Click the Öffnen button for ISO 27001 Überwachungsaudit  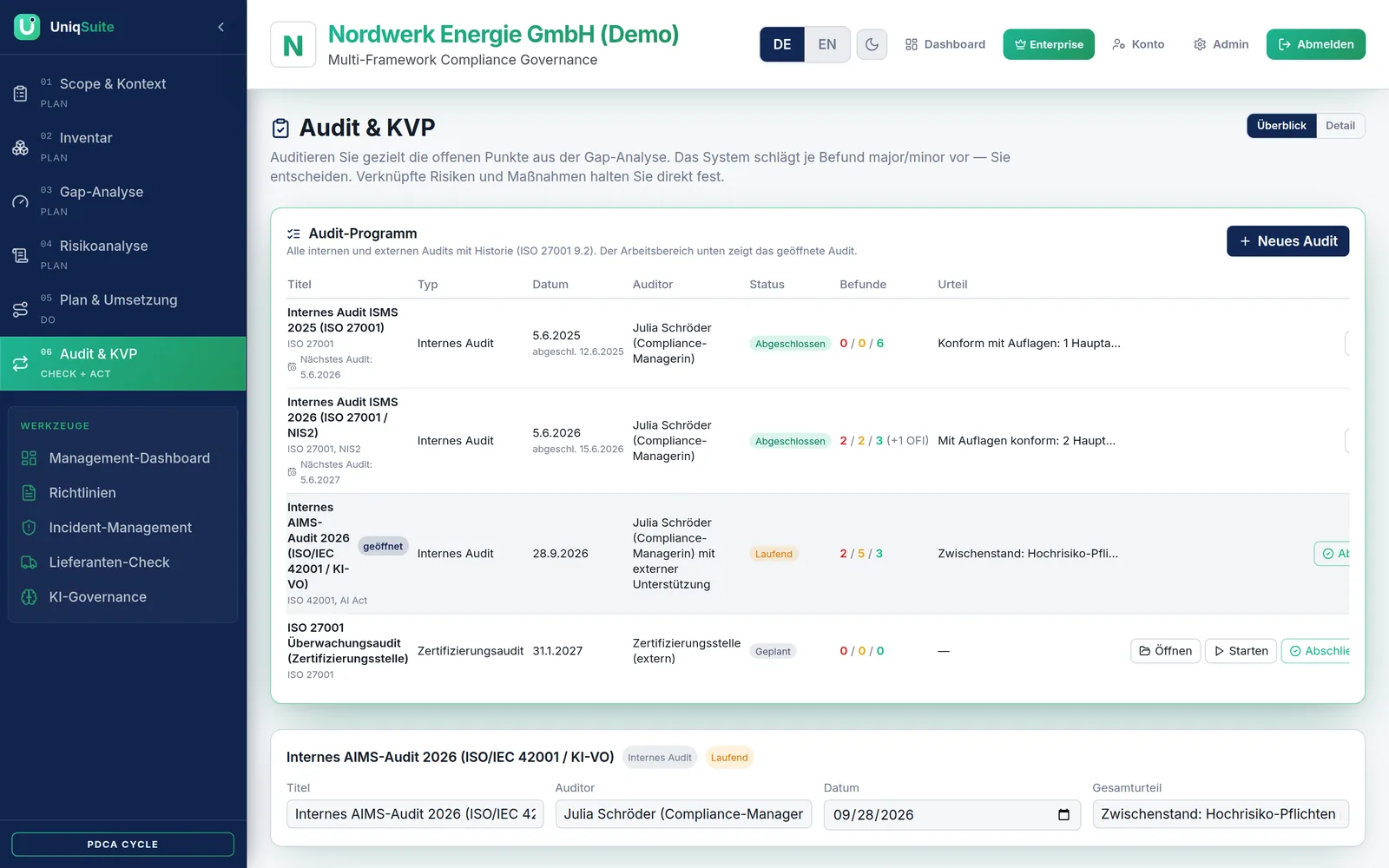click(x=1165, y=651)
